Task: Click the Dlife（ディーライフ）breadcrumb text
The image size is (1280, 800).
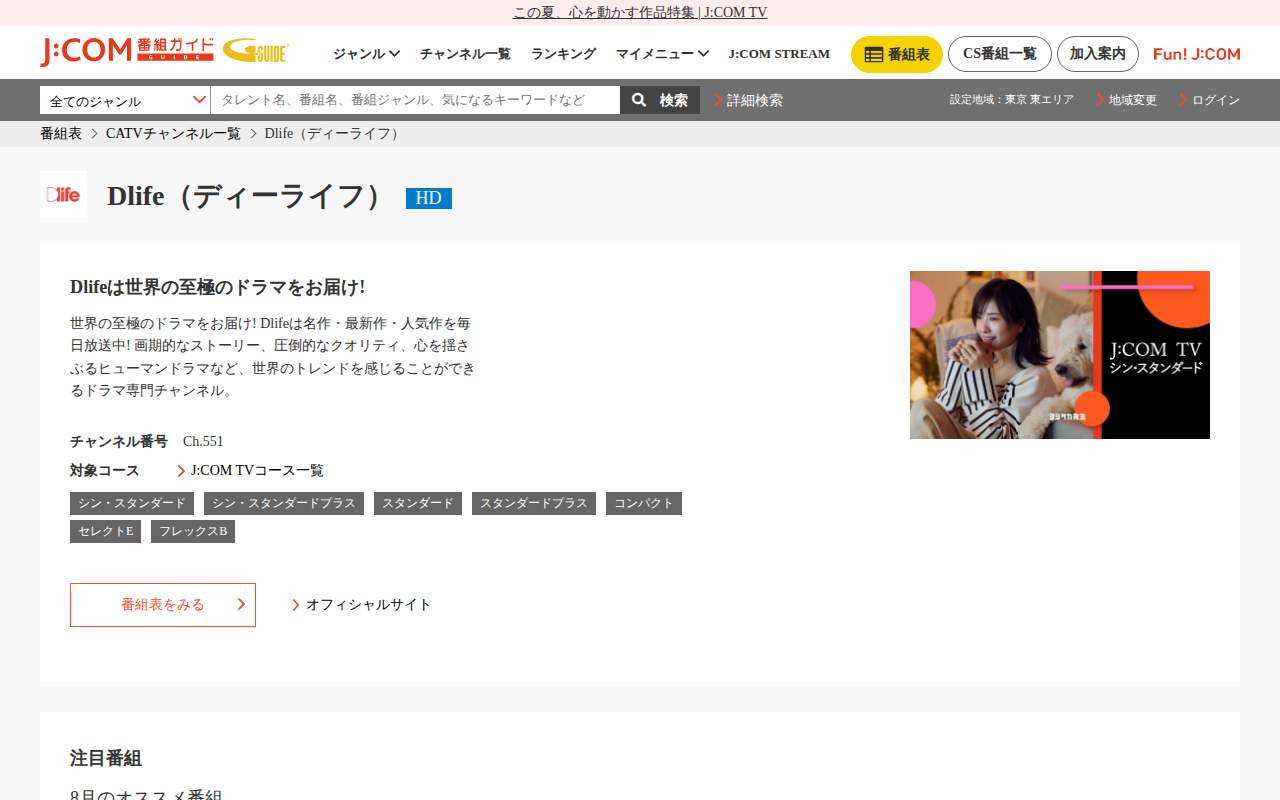Action: 334,133
